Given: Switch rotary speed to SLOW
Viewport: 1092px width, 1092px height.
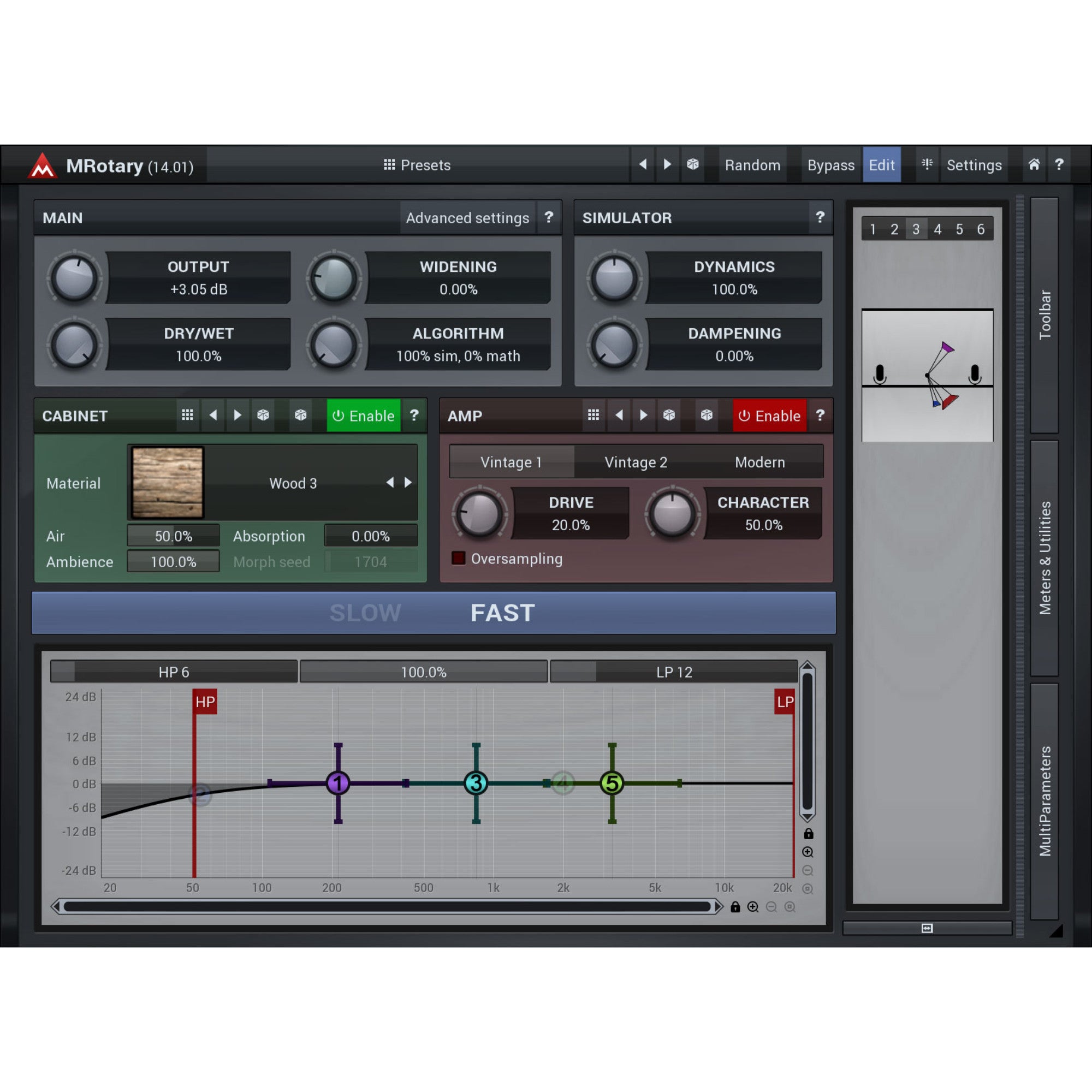Looking at the screenshot, I should coord(365,613).
